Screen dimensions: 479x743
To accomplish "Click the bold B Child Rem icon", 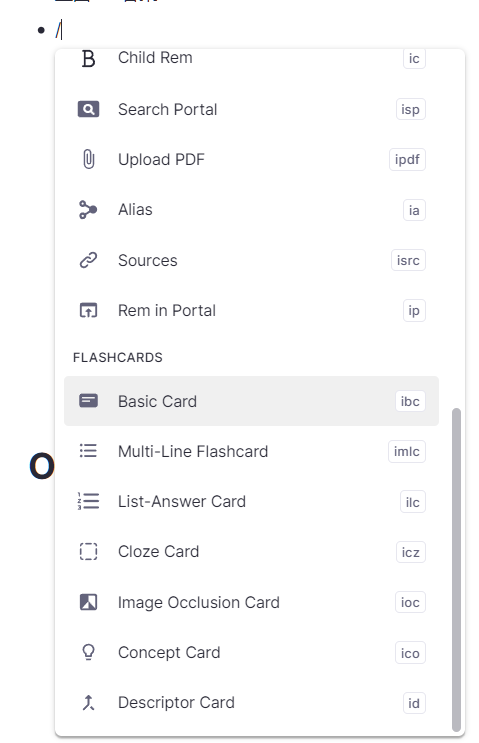I will [x=89, y=59].
